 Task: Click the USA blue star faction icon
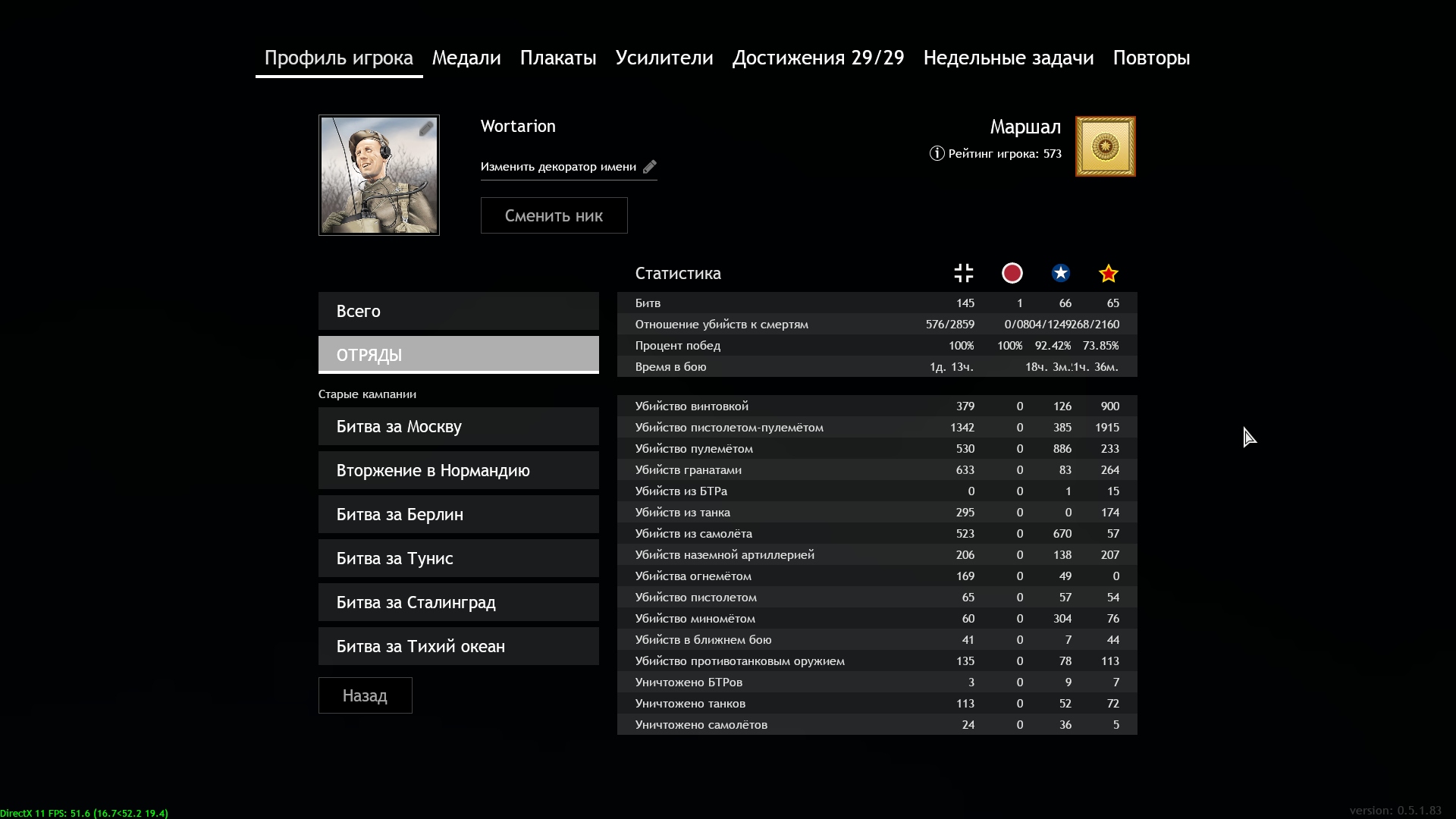(1060, 273)
